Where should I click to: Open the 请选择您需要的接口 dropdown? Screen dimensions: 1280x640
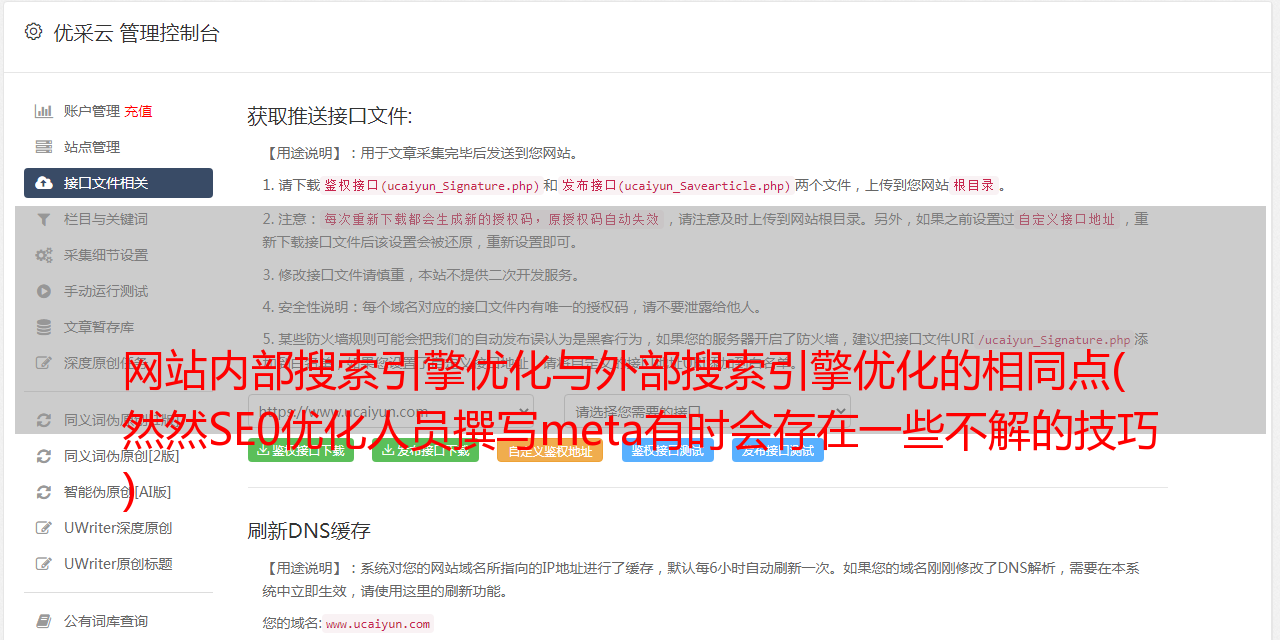tap(708, 411)
